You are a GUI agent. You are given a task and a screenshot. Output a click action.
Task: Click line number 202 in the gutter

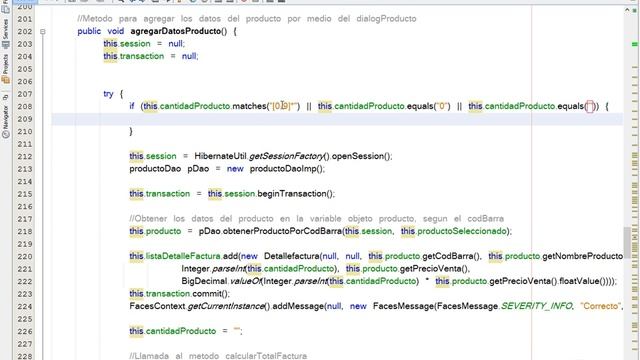coord(24,31)
